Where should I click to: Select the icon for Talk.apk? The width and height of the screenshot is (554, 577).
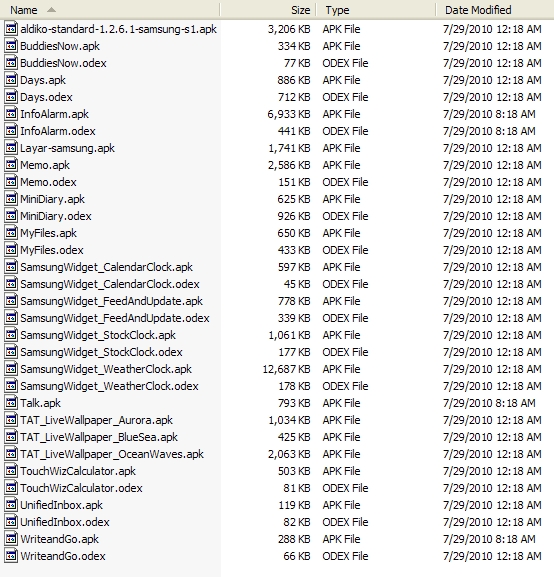(11, 403)
